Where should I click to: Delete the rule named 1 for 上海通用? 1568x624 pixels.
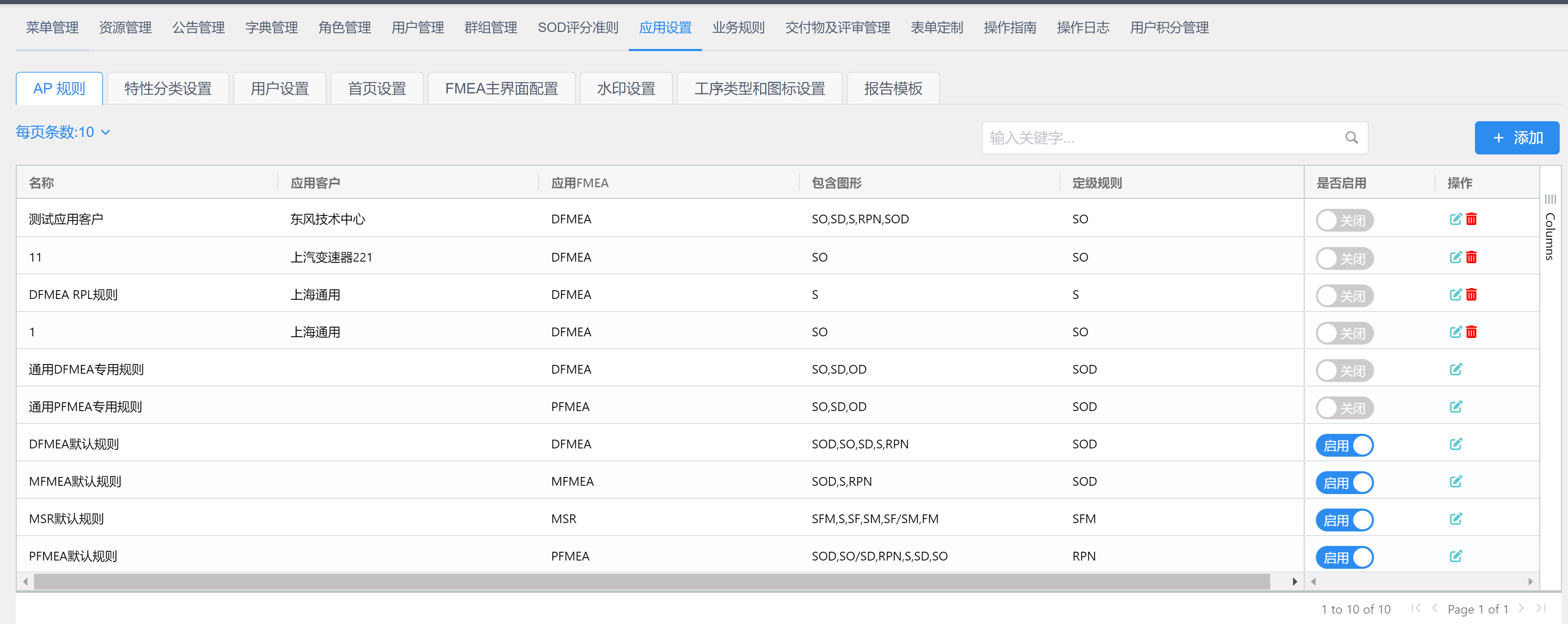[1471, 332]
